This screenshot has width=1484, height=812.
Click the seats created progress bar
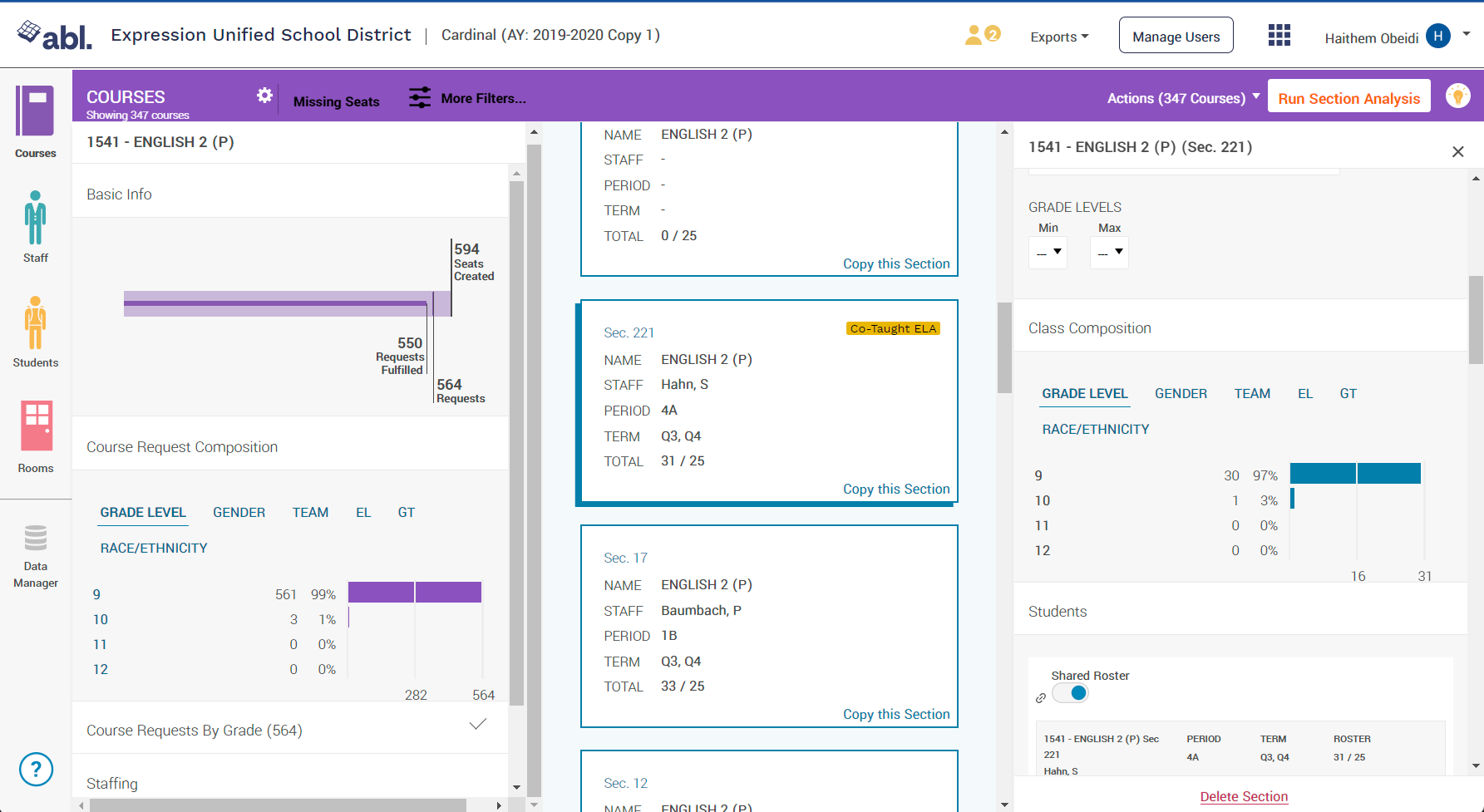coord(288,303)
